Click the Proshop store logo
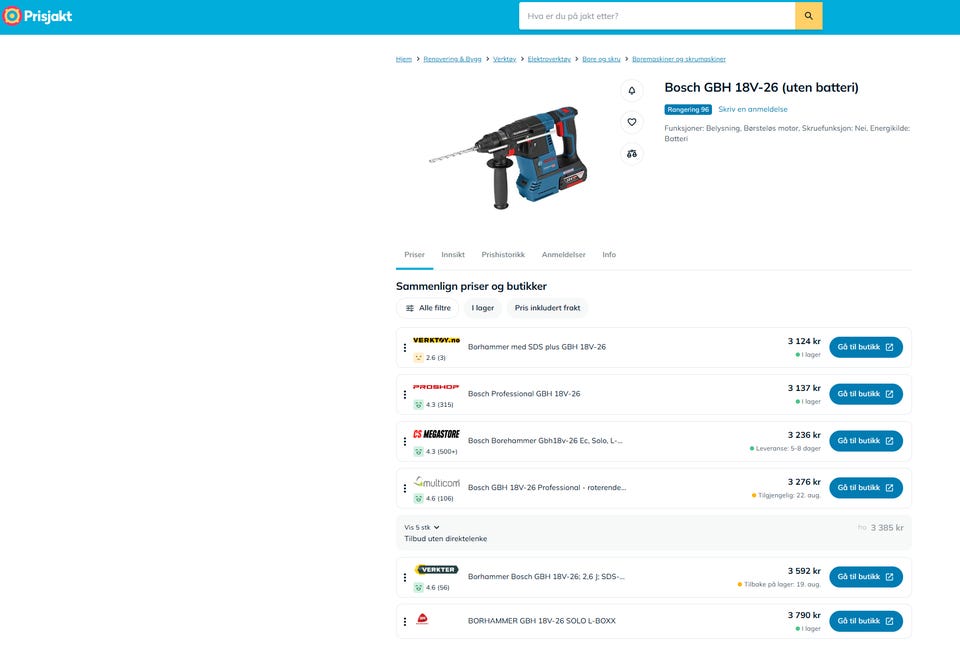The height and width of the screenshot is (646, 960). [x=436, y=387]
